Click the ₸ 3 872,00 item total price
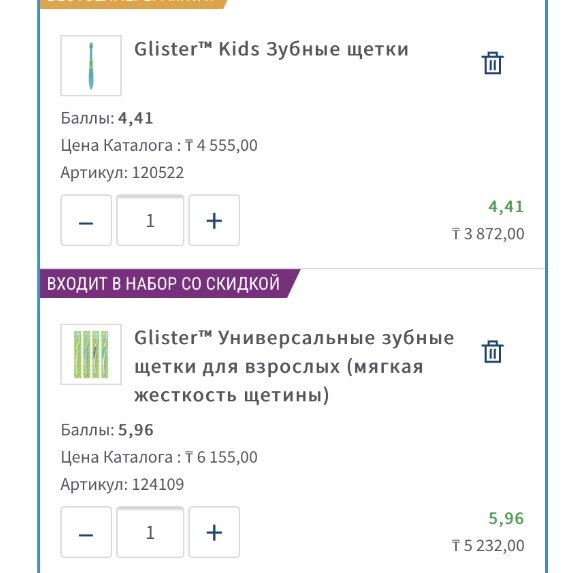Viewport: 585px width, 573px height. (488, 234)
